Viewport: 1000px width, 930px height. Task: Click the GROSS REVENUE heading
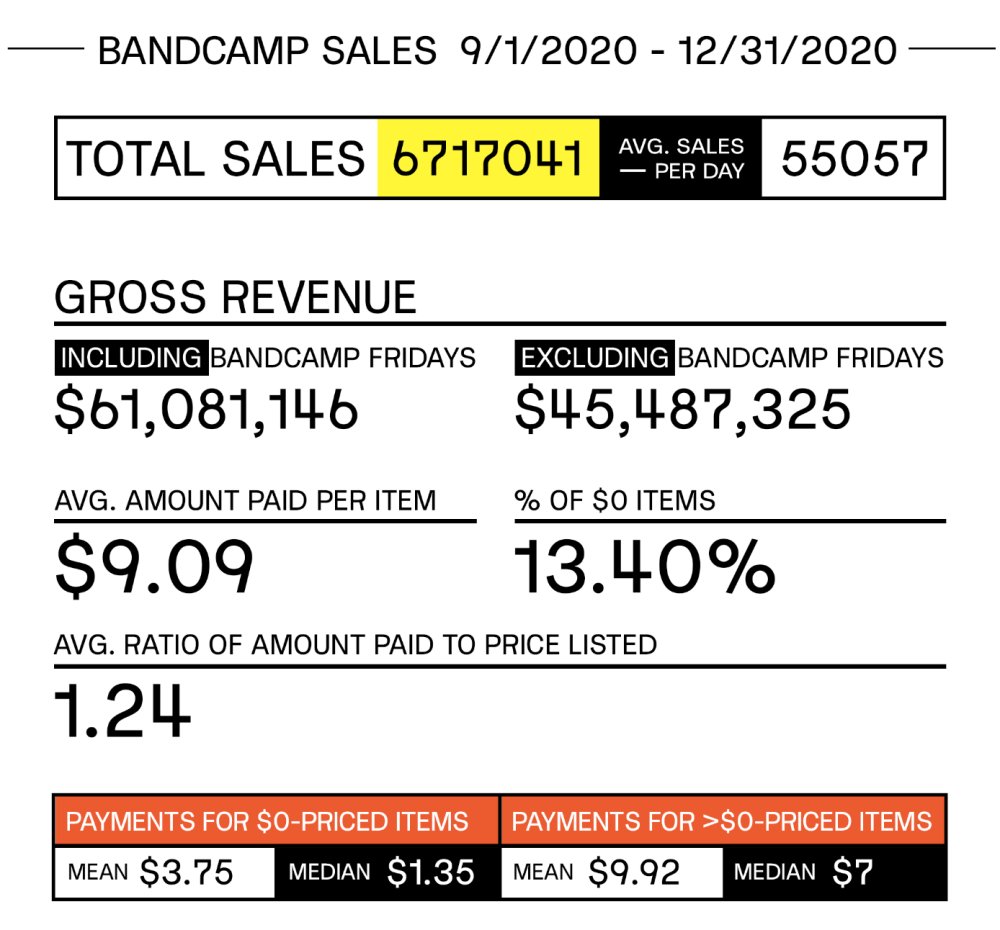tap(235, 298)
